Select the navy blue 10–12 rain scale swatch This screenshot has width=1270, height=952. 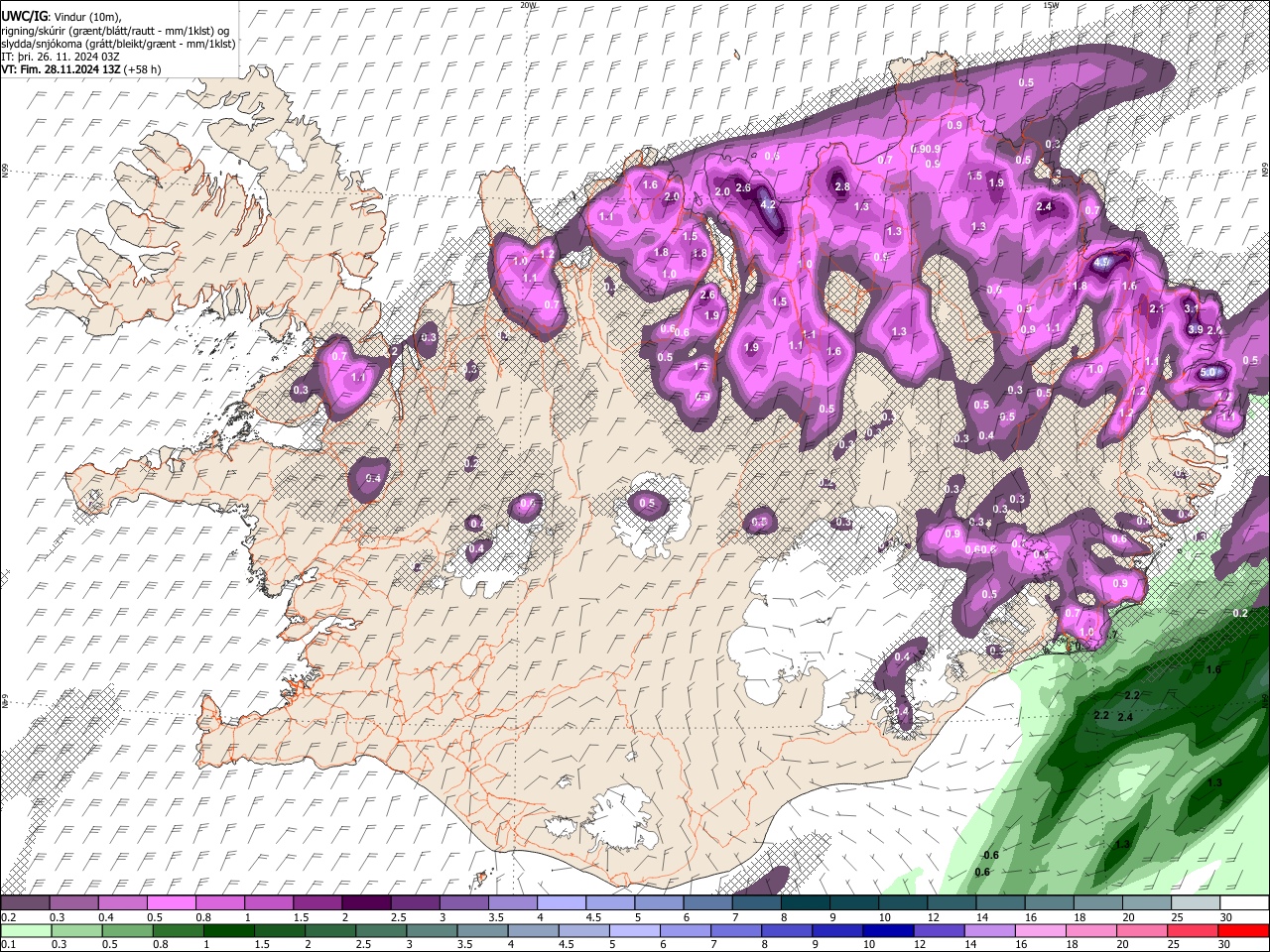point(889,931)
